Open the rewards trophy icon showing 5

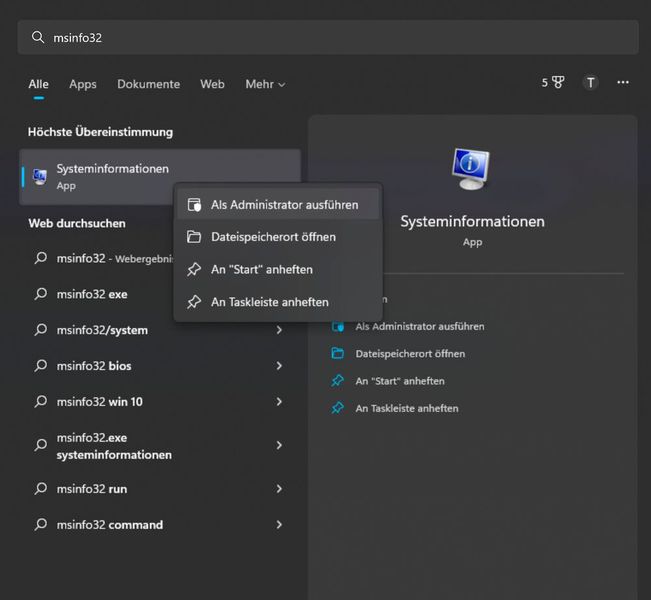(553, 83)
